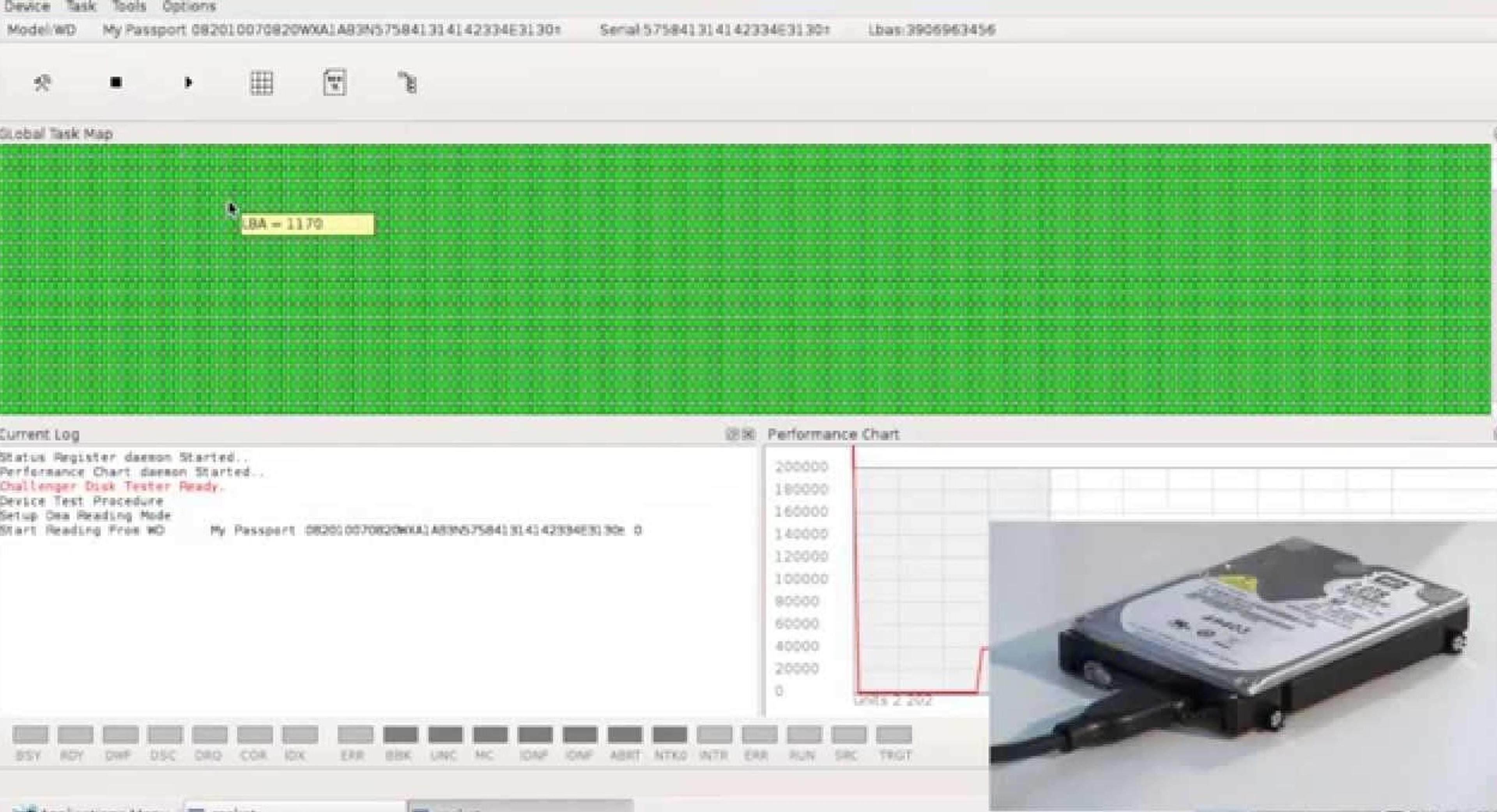The image size is (1497, 812).
Task: Click the rightmost device toolbar icon
Action: click(407, 83)
